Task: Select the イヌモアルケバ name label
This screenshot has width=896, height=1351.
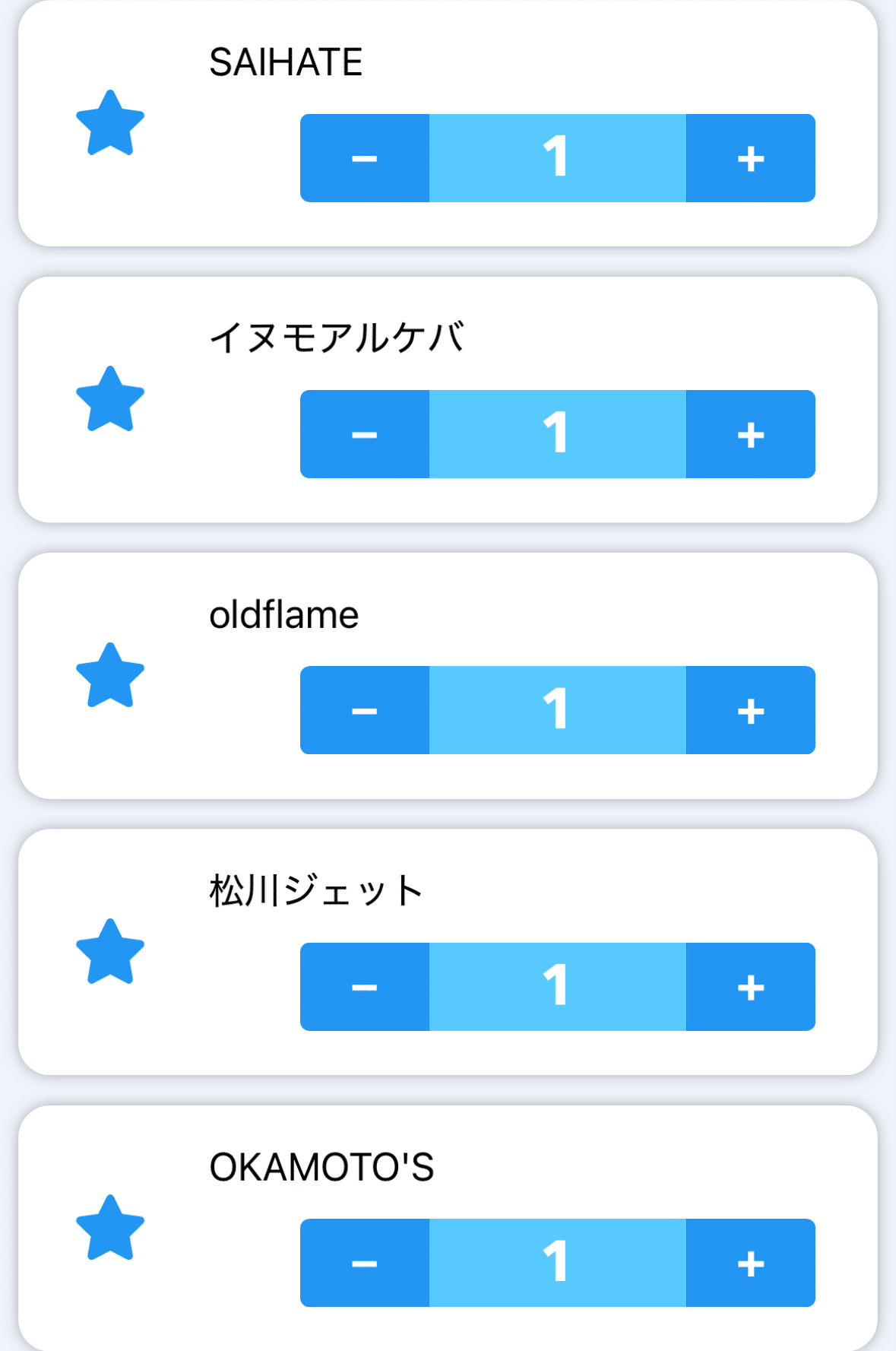Action: point(336,338)
